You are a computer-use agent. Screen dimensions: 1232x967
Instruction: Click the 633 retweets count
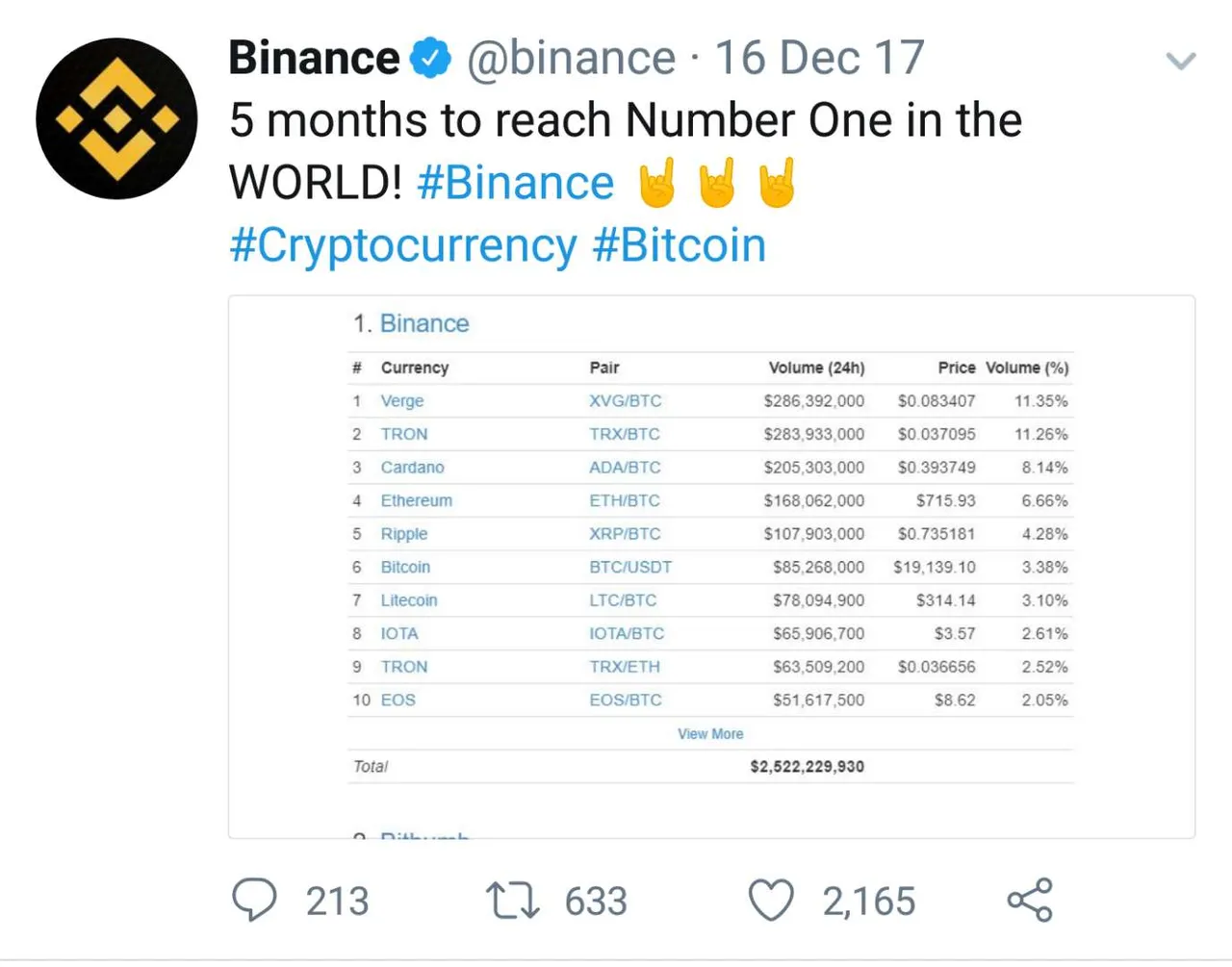point(596,902)
